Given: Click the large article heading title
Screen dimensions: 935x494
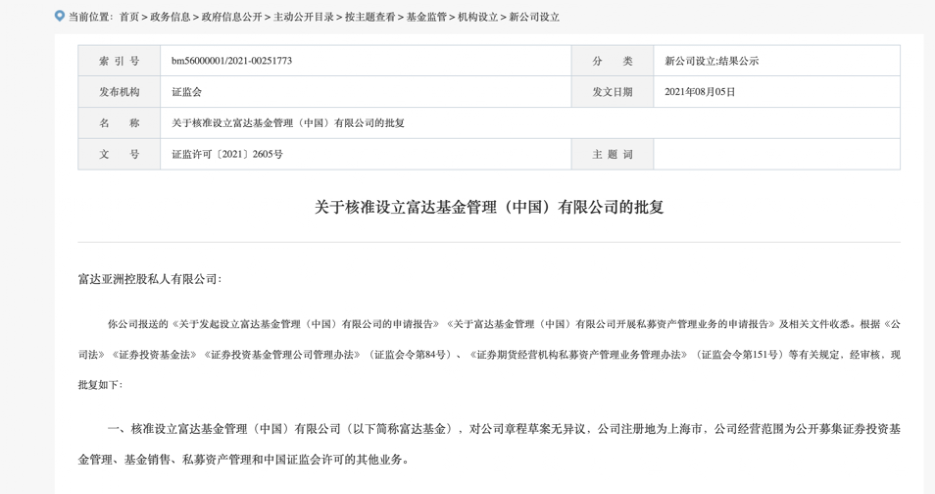Looking at the screenshot, I should (x=489, y=207).
